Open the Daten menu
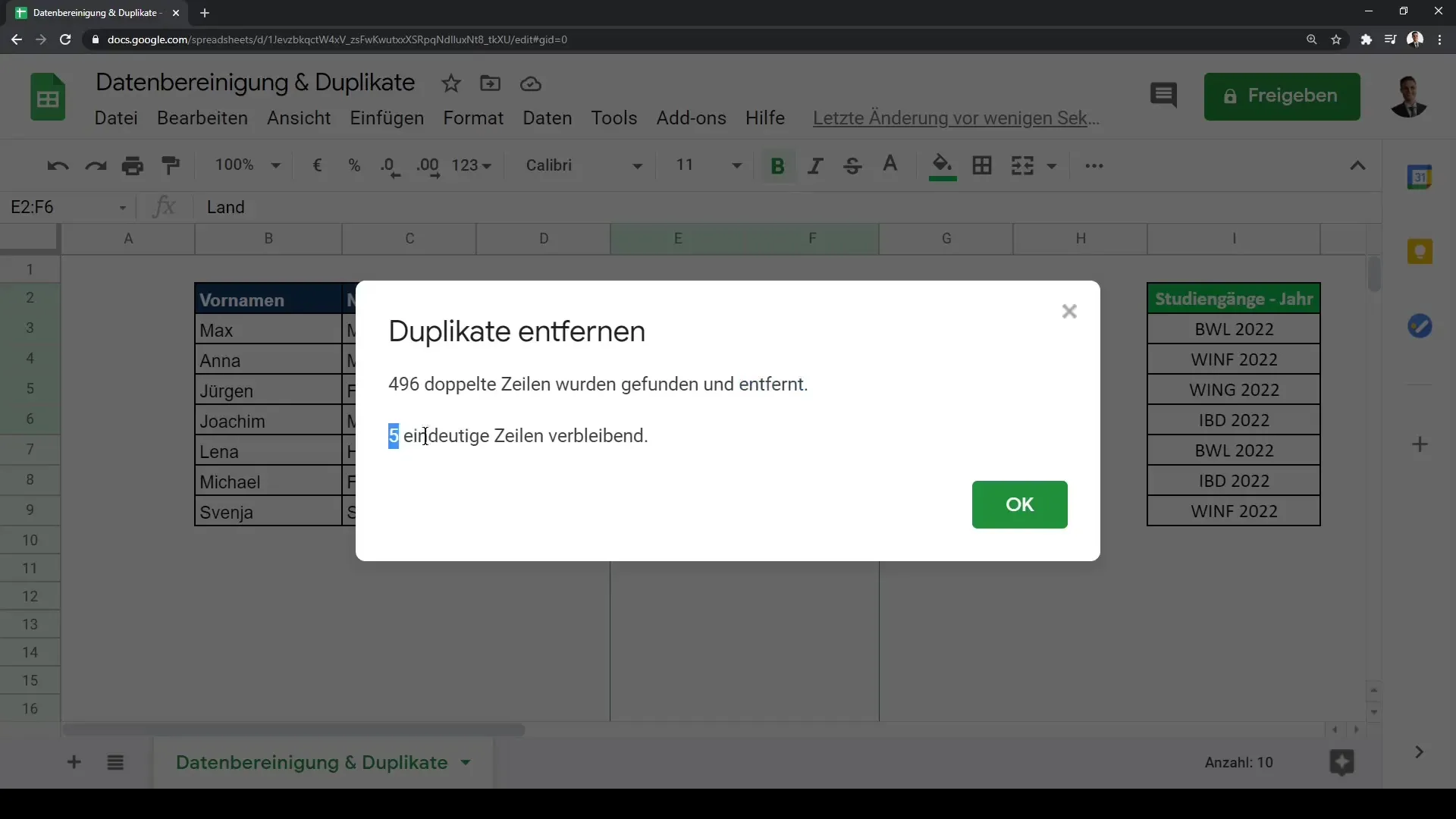This screenshot has width=1456, height=819. [548, 118]
